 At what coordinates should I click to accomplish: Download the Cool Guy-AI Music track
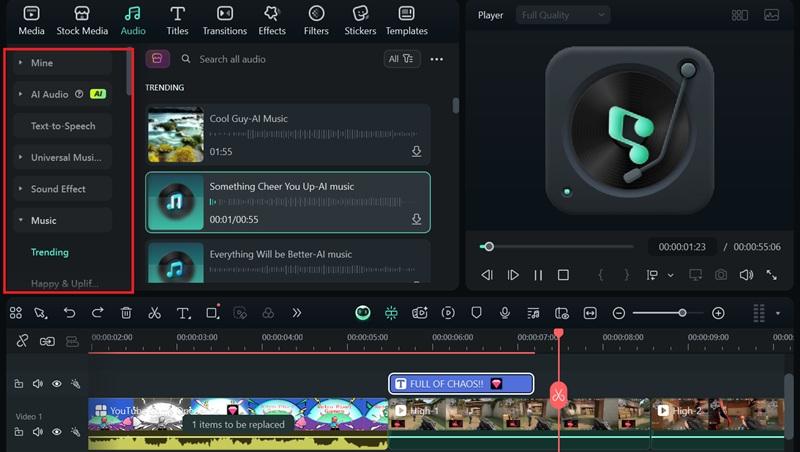click(x=416, y=152)
